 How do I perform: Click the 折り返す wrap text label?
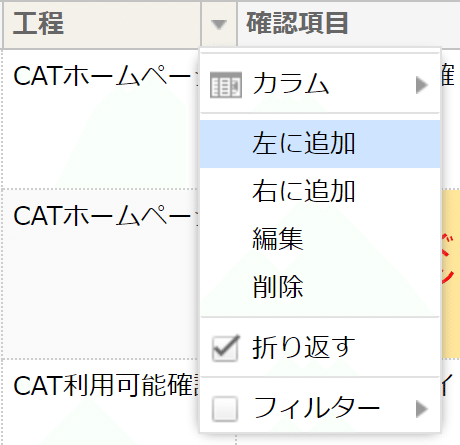tap(304, 347)
